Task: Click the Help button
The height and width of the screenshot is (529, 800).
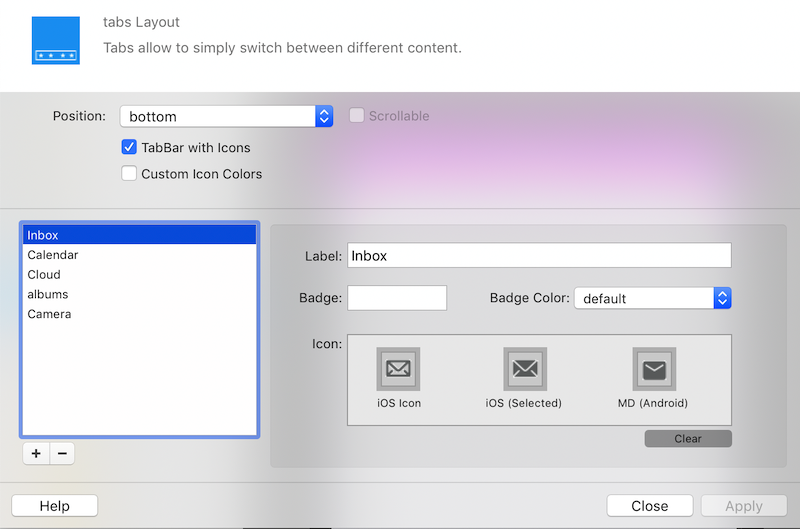Action: tap(55, 506)
